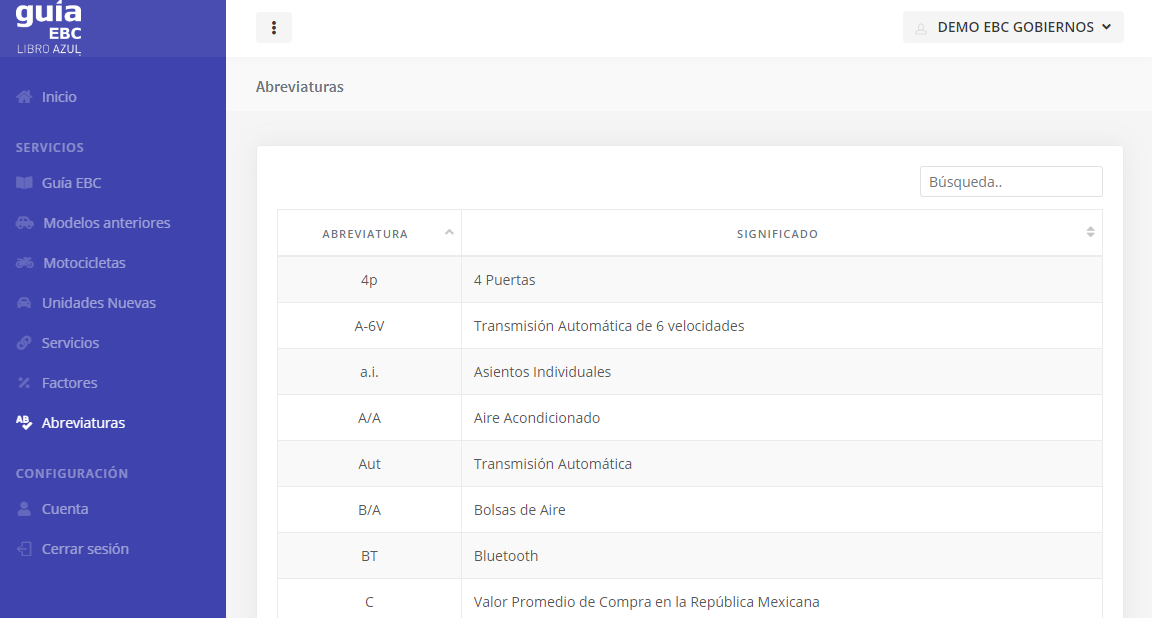Open Abreviaturas in the sidebar menu
The width and height of the screenshot is (1152, 618).
83,423
